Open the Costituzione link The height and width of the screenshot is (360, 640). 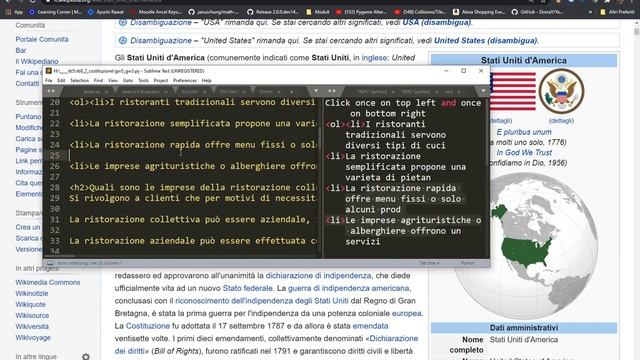[148, 326]
